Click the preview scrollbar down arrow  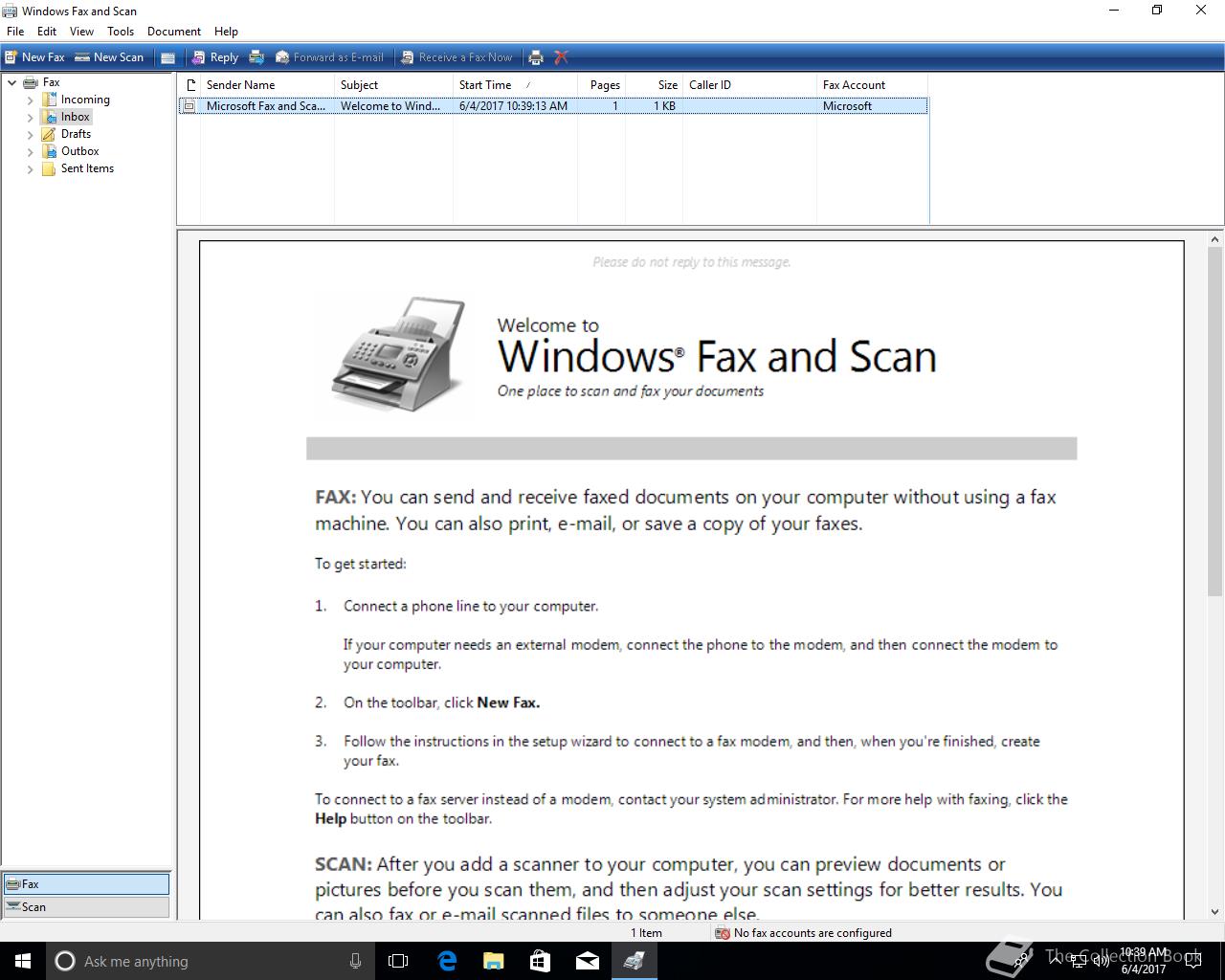coord(1215,912)
